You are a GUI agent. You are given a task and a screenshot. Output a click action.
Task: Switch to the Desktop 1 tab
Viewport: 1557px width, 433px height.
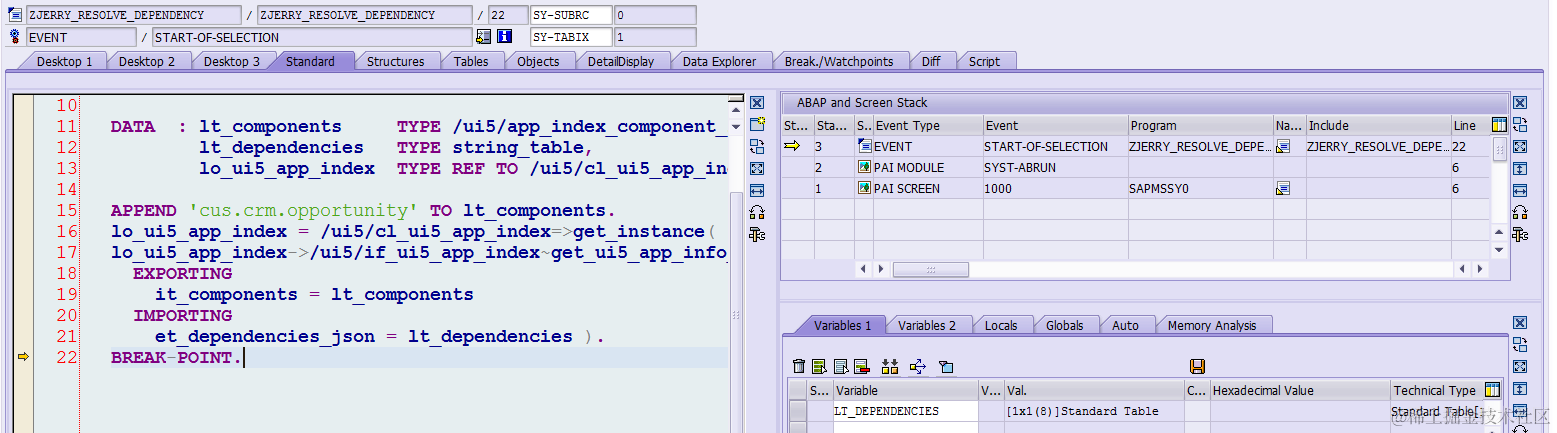pos(64,61)
